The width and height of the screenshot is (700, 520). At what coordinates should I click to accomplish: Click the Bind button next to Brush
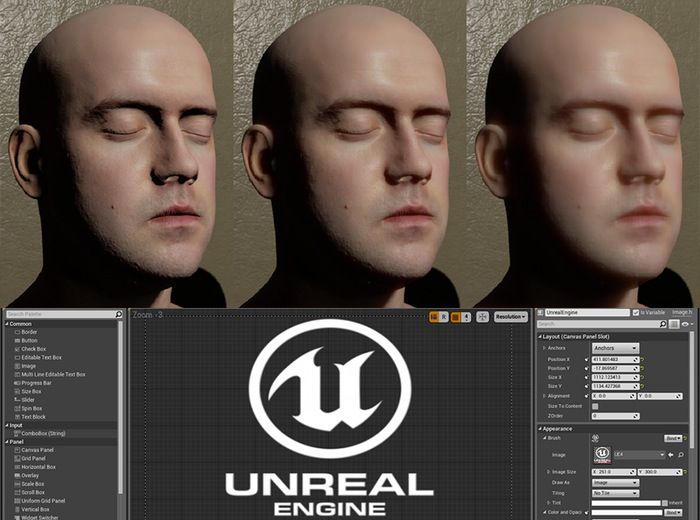(x=674, y=438)
